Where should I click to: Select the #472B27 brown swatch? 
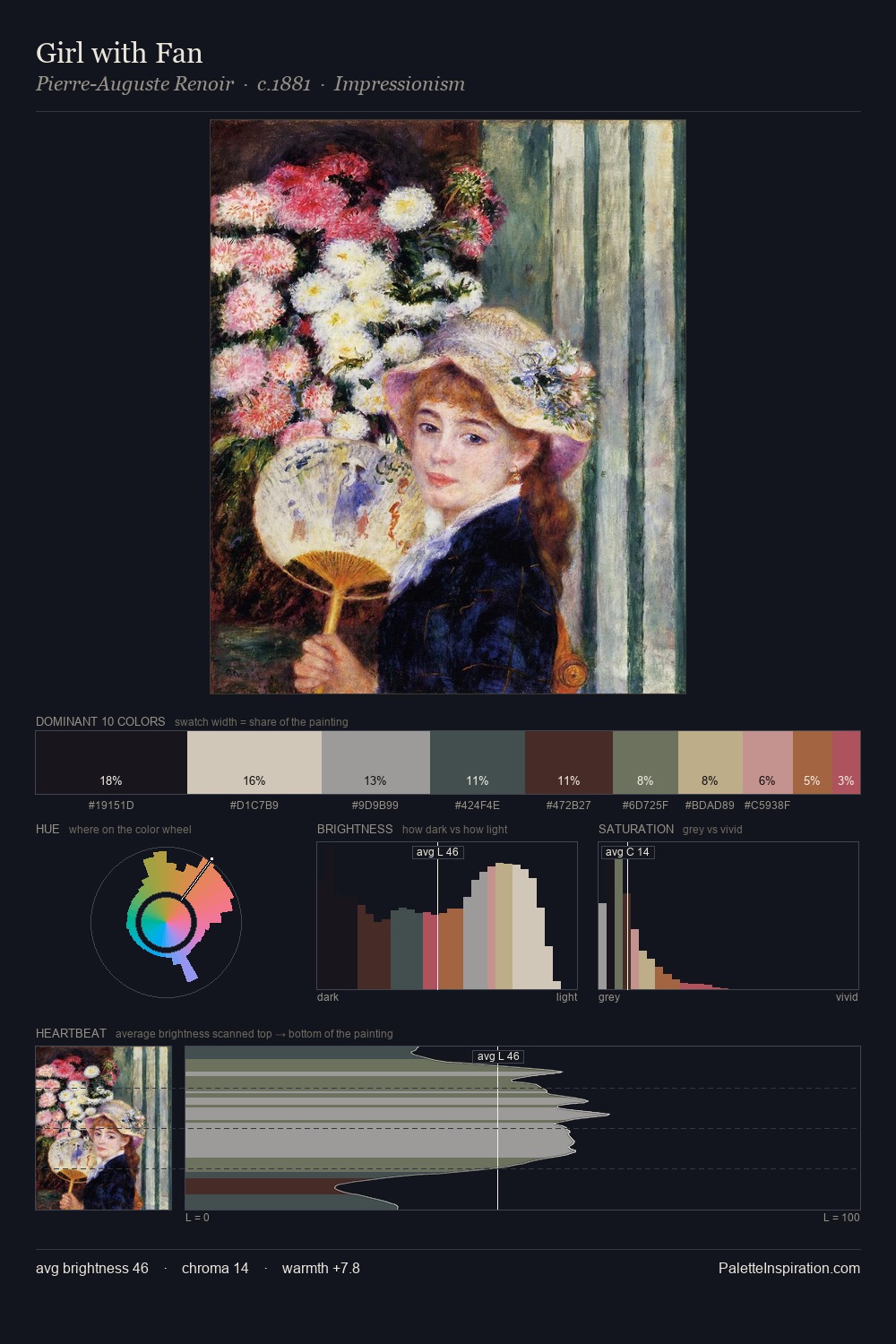point(569,762)
